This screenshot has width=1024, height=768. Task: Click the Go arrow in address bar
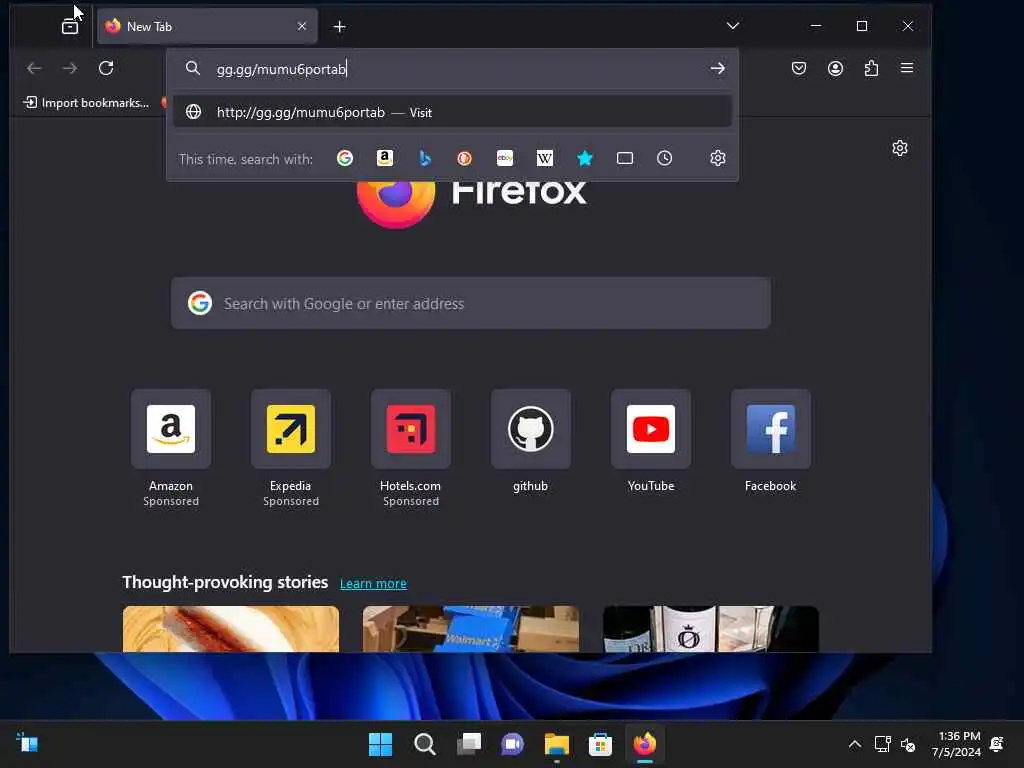pyautogui.click(x=718, y=68)
